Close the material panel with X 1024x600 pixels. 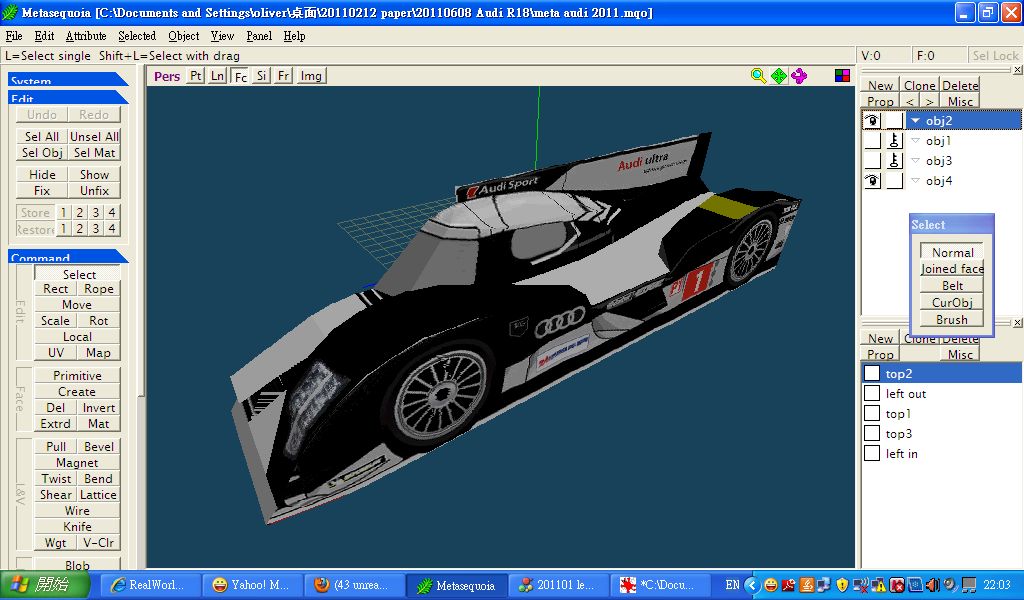(1017, 323)
